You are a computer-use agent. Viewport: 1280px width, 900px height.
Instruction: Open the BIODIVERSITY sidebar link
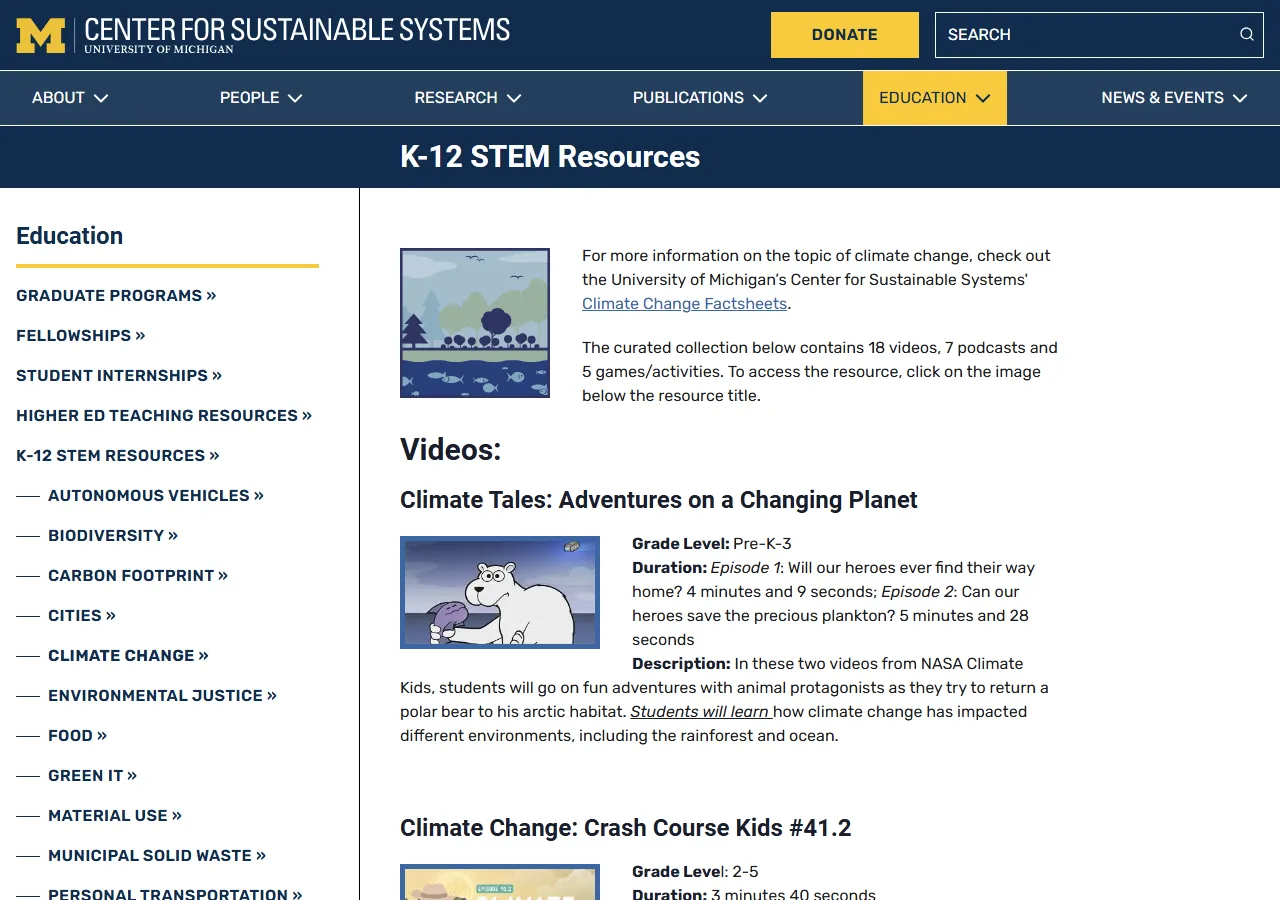point(113,535)
